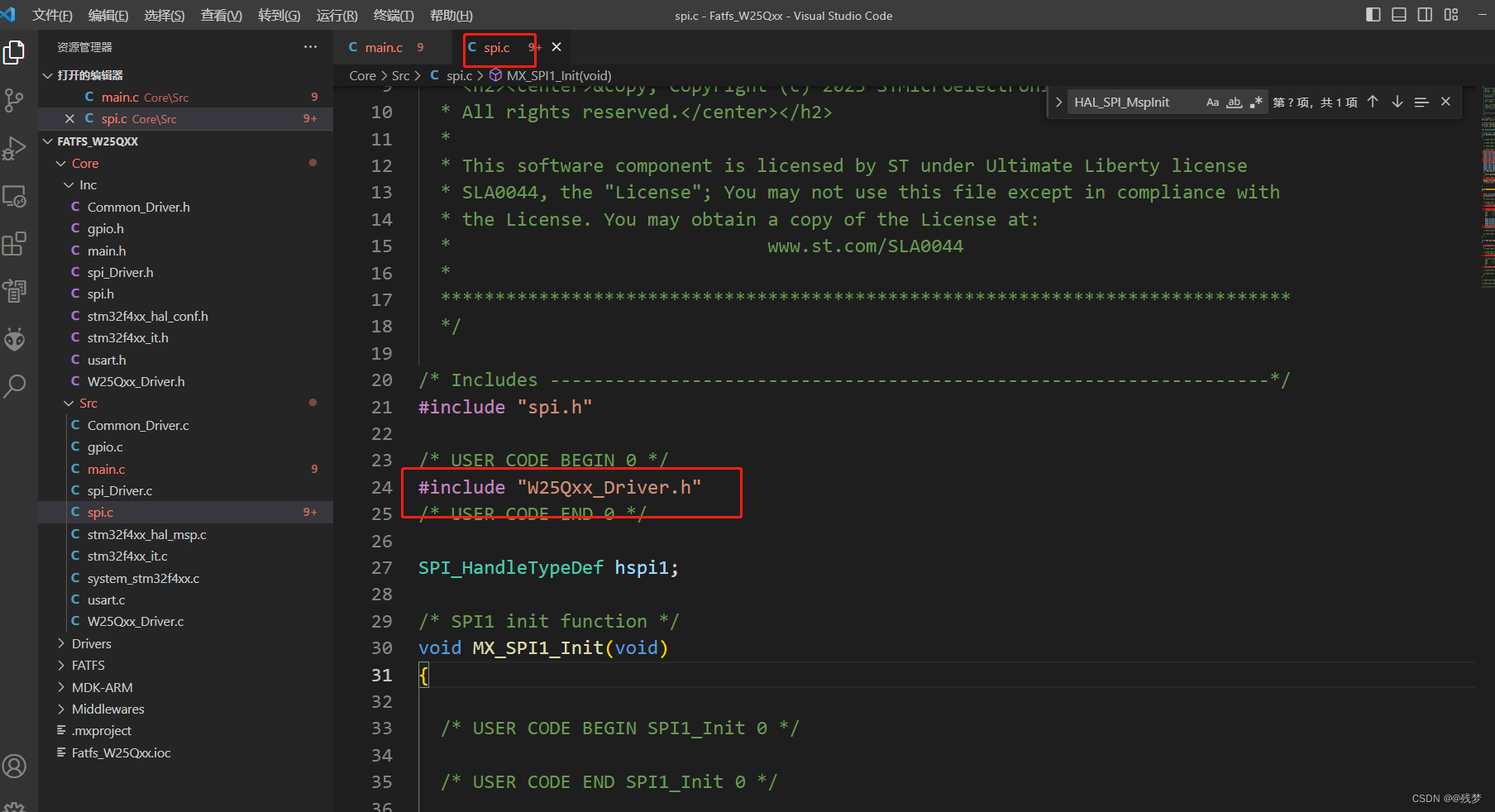Open the 转到(G) menu
Image resolution: width=1495 pixels, height=812 pixels.
click(279, 16)
